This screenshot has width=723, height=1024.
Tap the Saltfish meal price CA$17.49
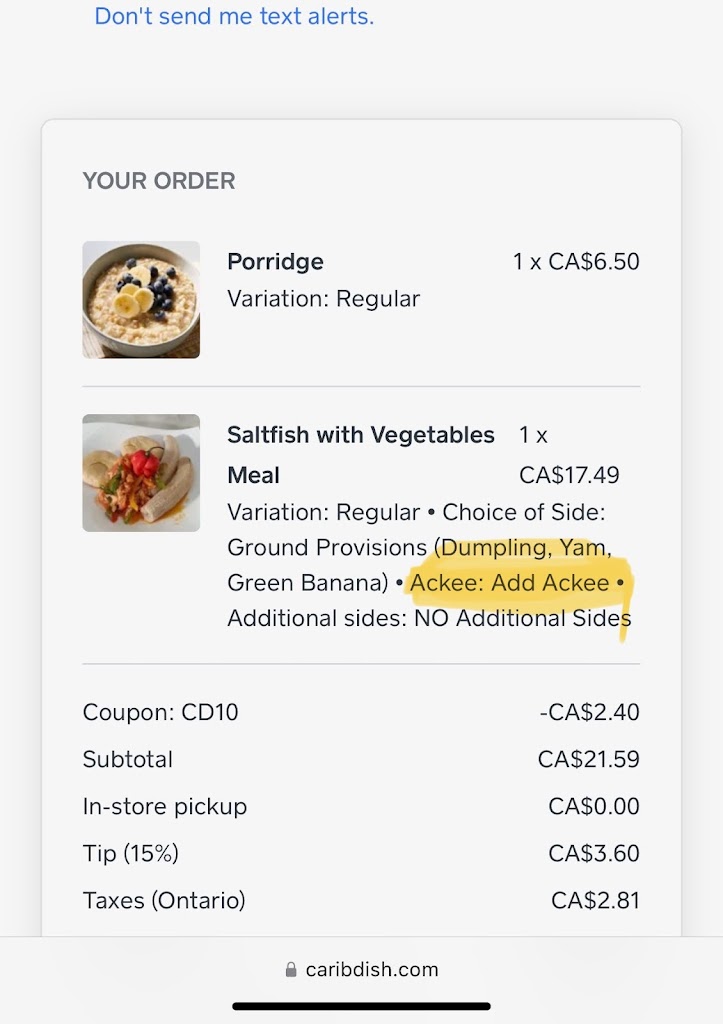[569, 475]
